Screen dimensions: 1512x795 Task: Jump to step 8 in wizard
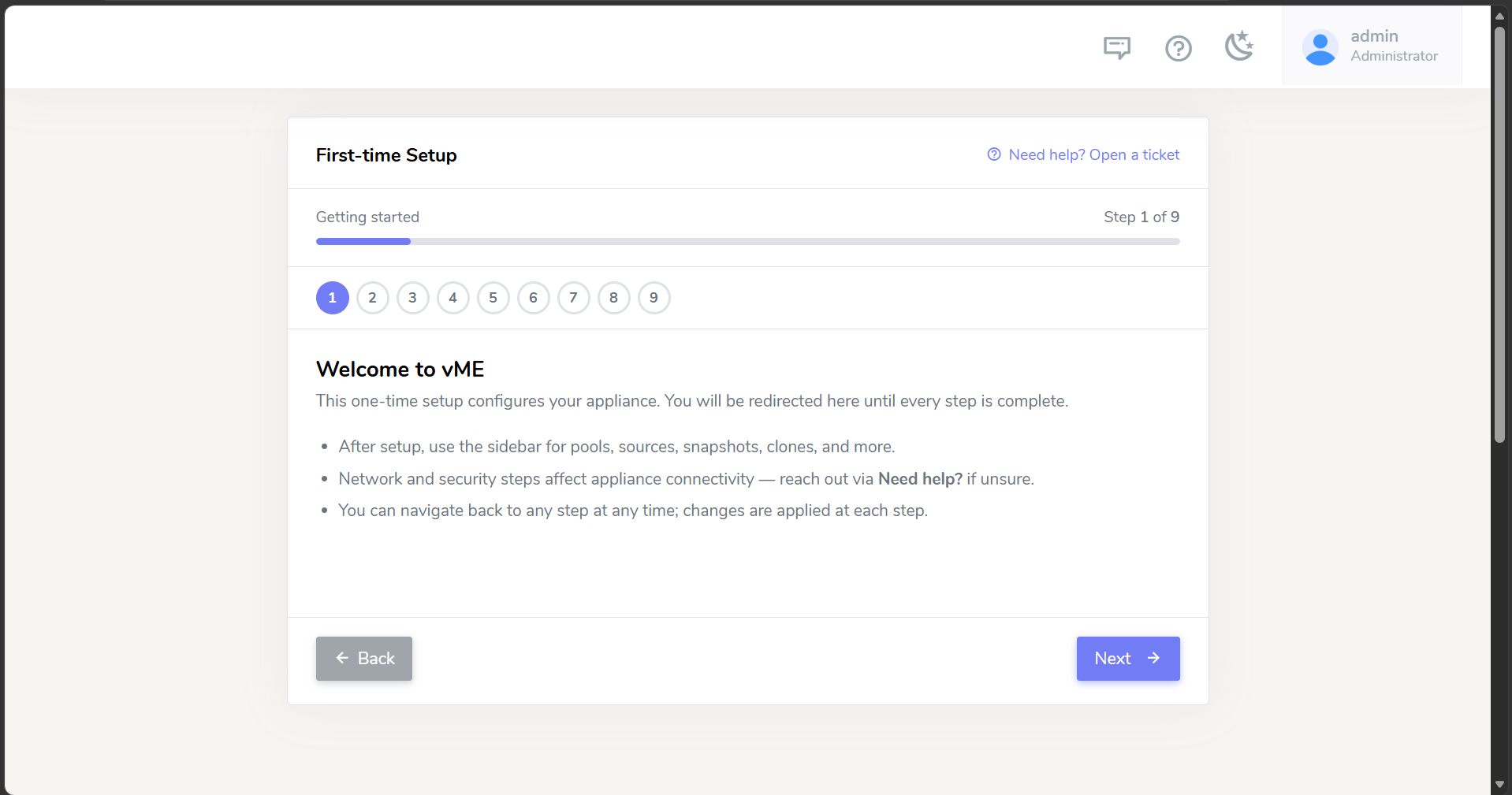[x=614, y=298]
